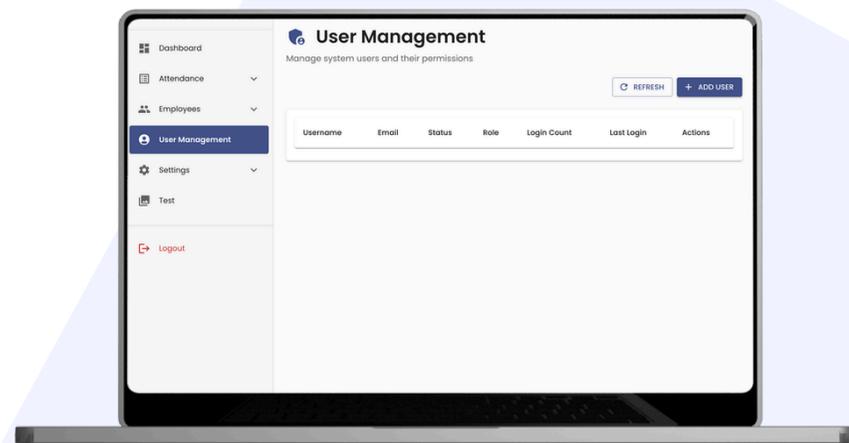This screenshot has height=443, width=849.
Task: Click the Actions column header
Action: tap(696, 133)
